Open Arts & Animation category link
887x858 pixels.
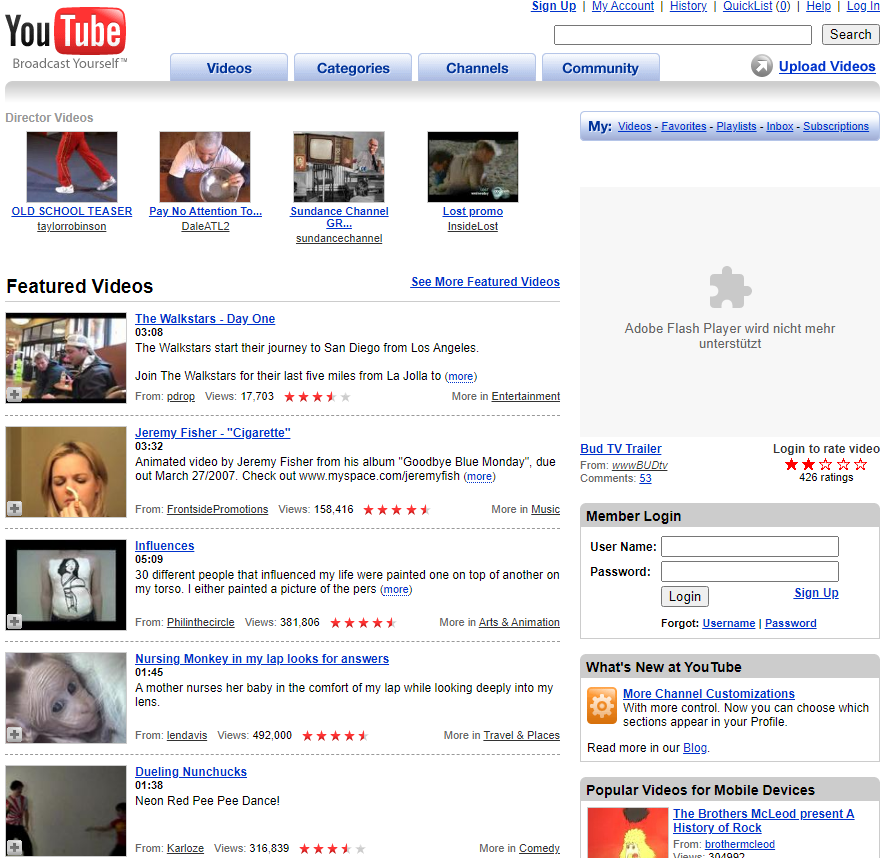click(x=519, y=622)
